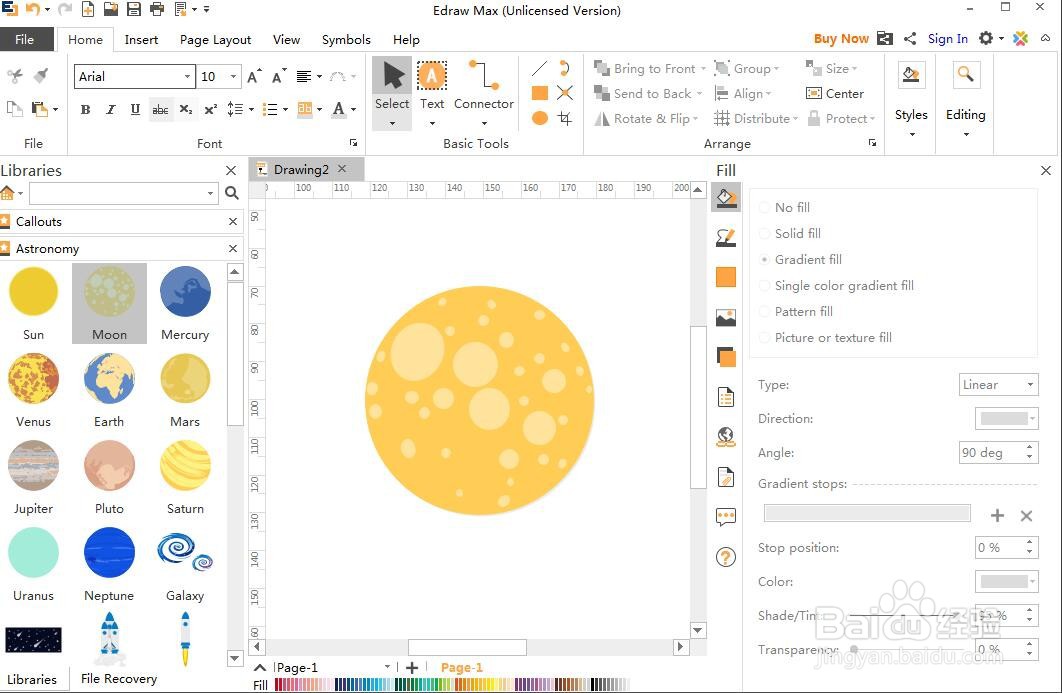
Task: Apply subscript formatting
Action: 186,109
